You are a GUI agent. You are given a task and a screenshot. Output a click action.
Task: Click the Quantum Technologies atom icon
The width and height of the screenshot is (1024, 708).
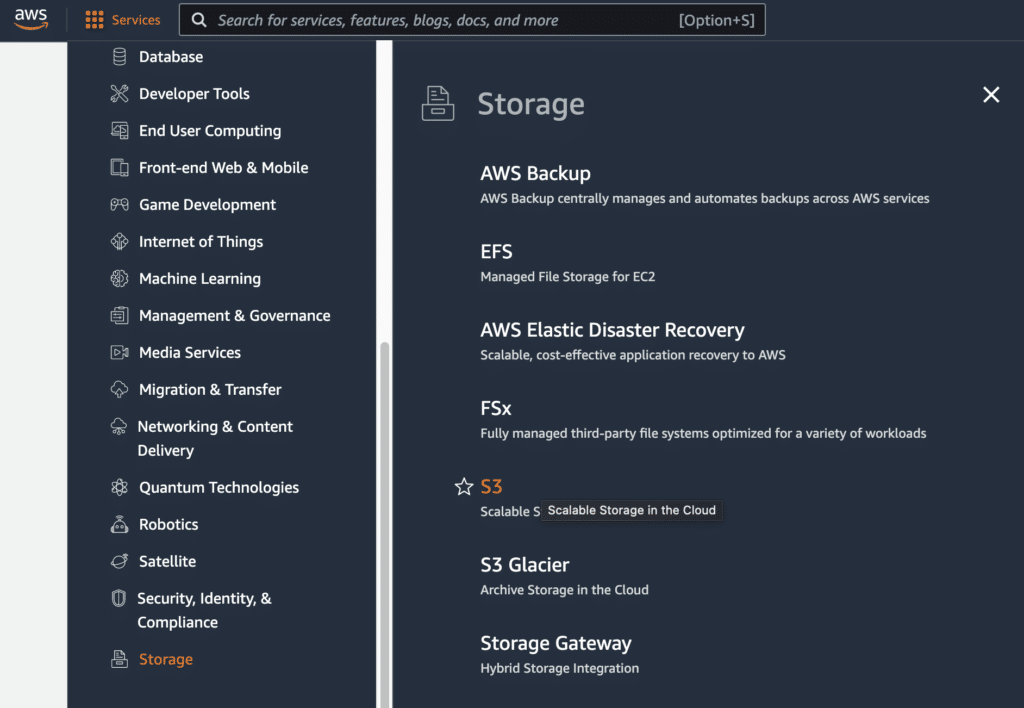point(120,488)
